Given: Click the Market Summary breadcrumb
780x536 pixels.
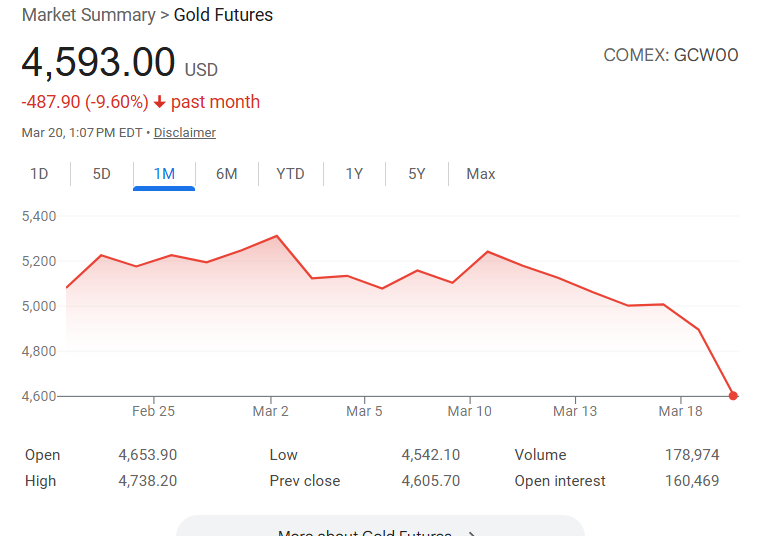Looking at the screenshot, I should pos(88,15).
